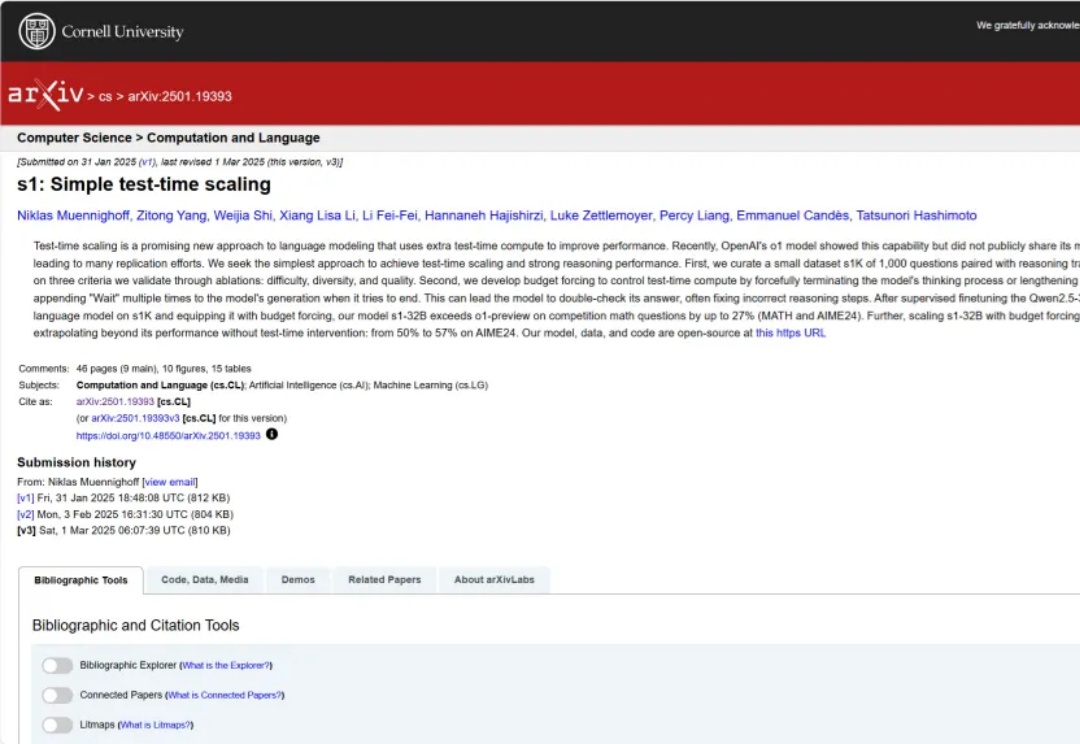
Task: Click 'What is Litmaps?' link
Action: (156, 725)
